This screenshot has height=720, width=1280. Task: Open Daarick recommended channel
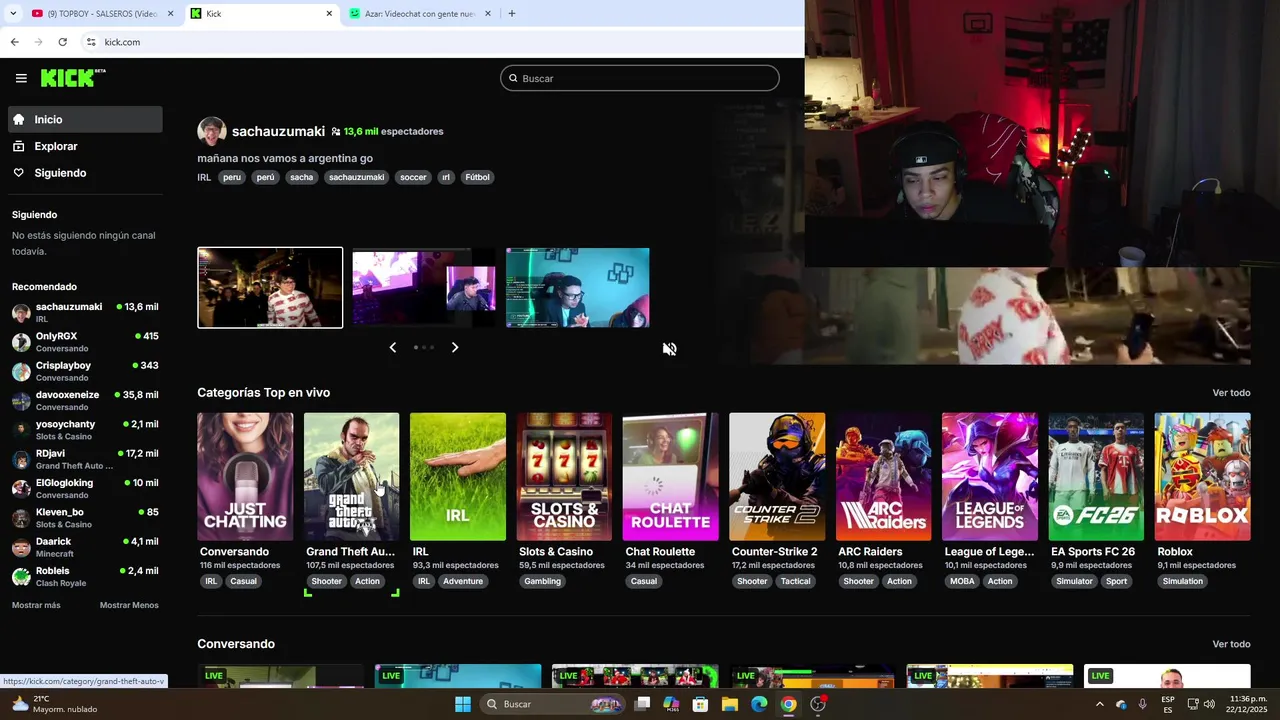(x=85, y=547)
